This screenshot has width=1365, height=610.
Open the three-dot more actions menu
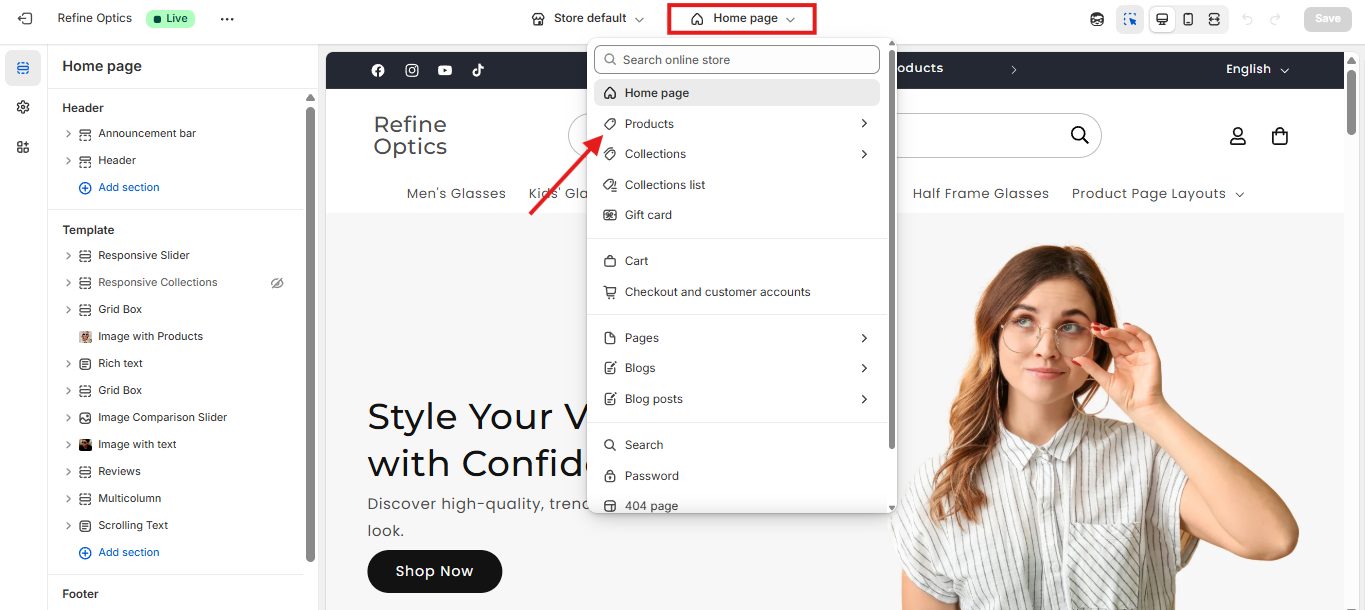click(227, 19)
